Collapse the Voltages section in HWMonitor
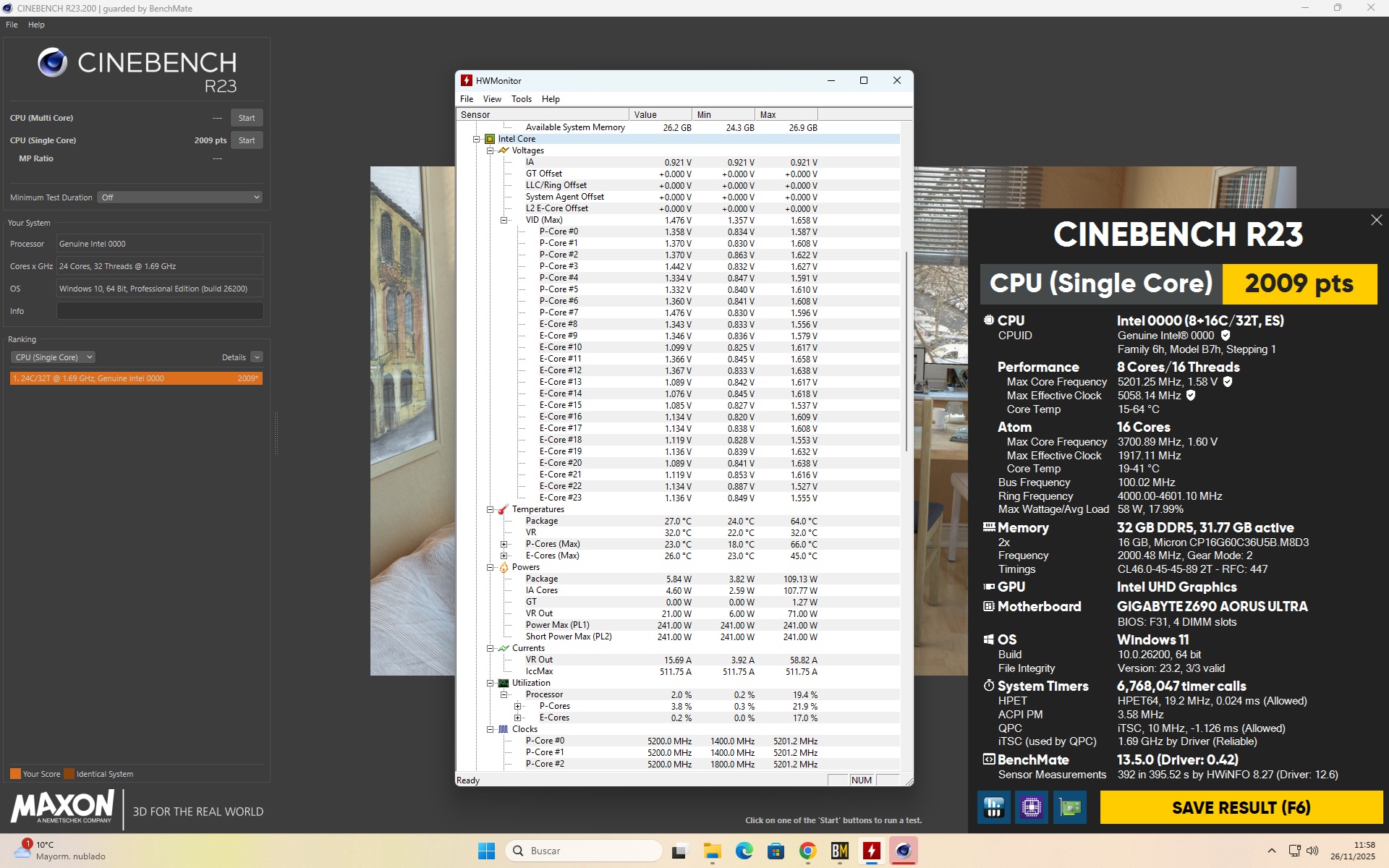Image resolution: width=1389 pixels, height=868 pixels. (x=490, y=150)
